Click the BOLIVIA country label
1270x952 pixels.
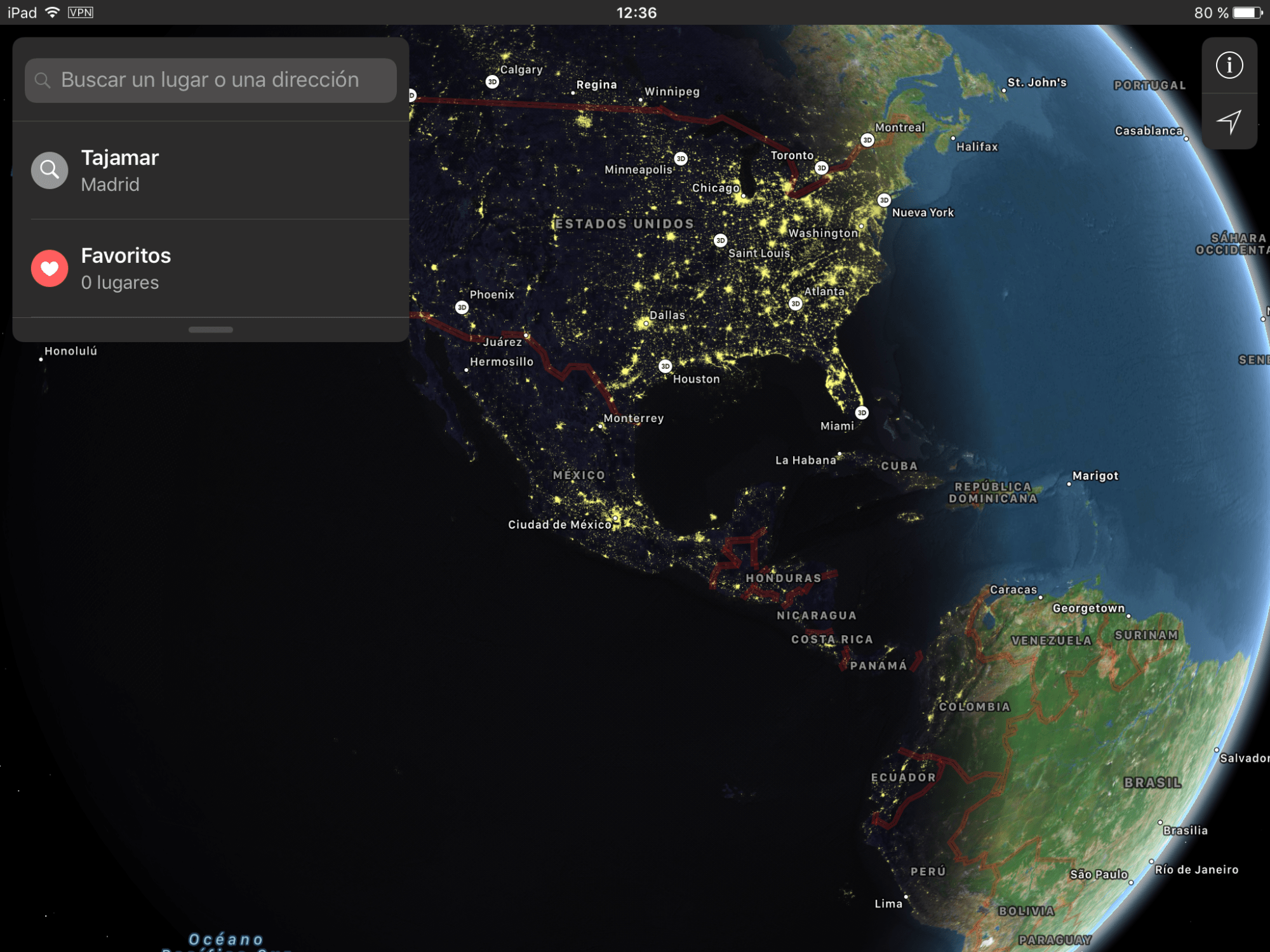1026,911
